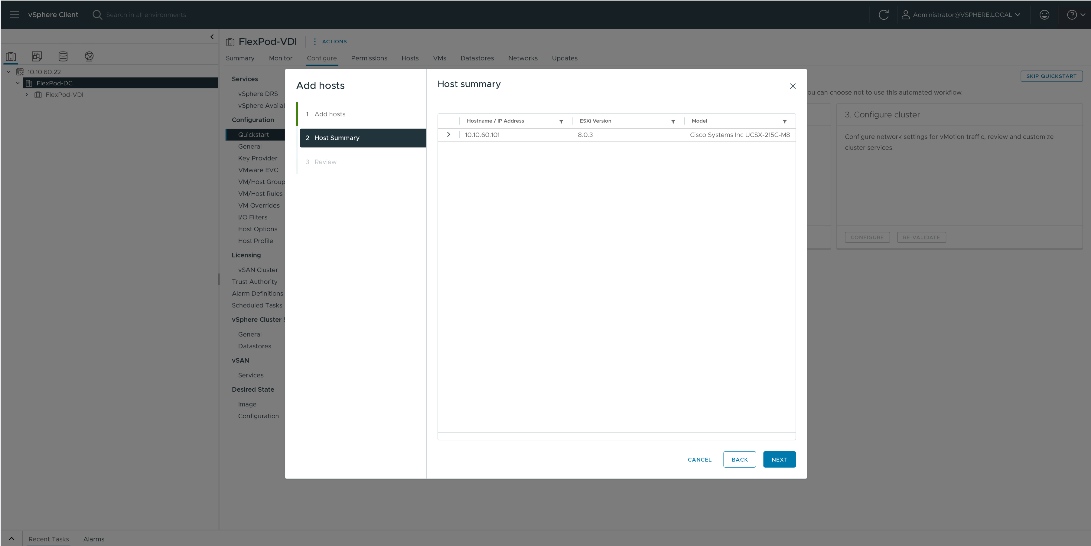Open the Actions menu for FlexPod-VDI
This screenshot has width=1091, height=546.
[331, 42]
